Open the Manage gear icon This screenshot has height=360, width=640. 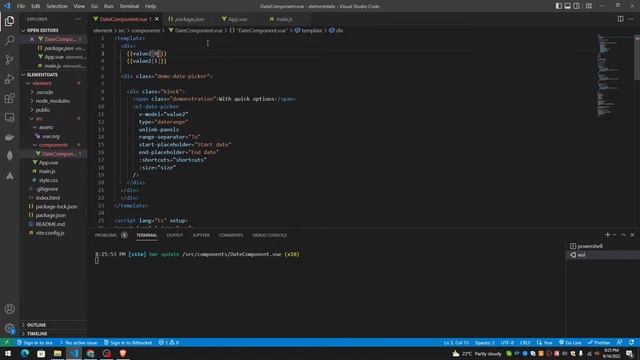point(9,328)
